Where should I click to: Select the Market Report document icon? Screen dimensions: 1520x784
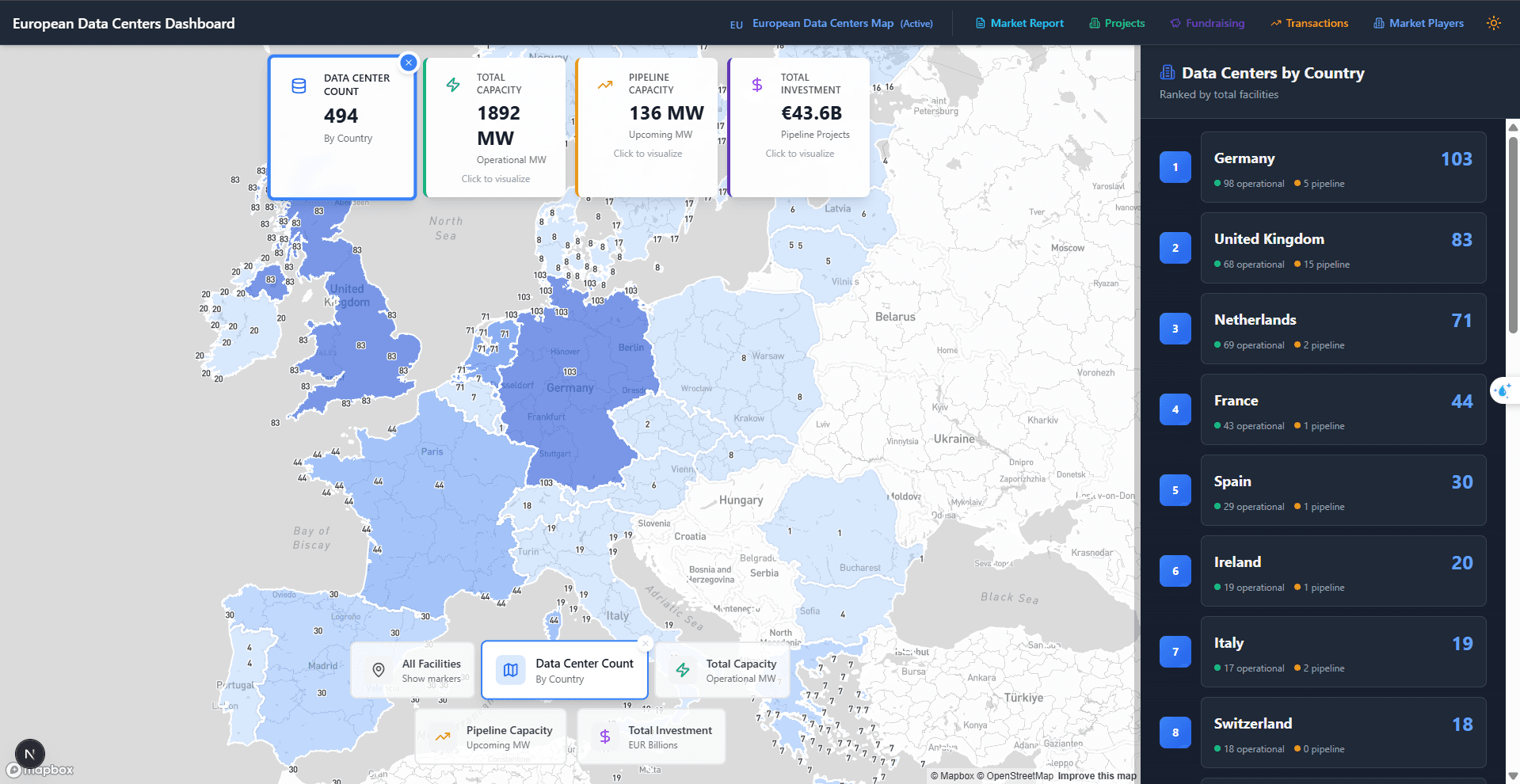[x=980, y=23]
